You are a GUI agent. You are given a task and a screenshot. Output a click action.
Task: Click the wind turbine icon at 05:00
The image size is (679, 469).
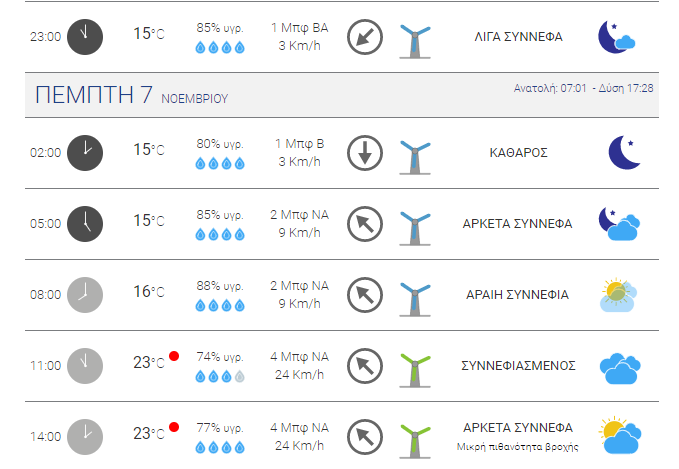[415, 229]
